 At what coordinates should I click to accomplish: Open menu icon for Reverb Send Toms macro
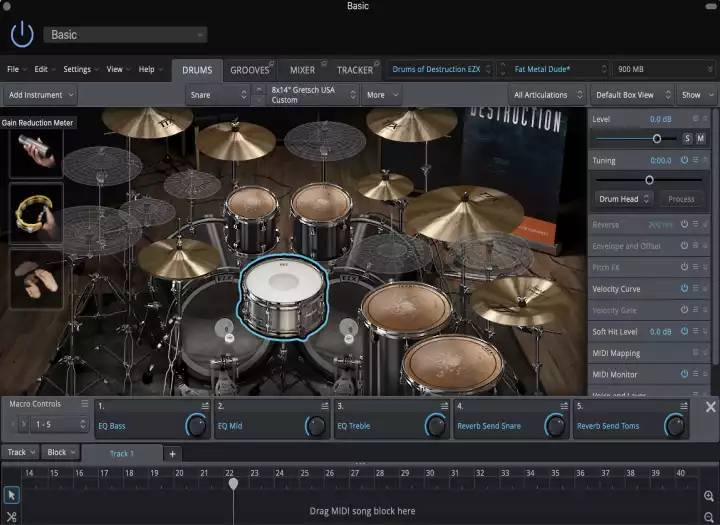tap(684, 406)
